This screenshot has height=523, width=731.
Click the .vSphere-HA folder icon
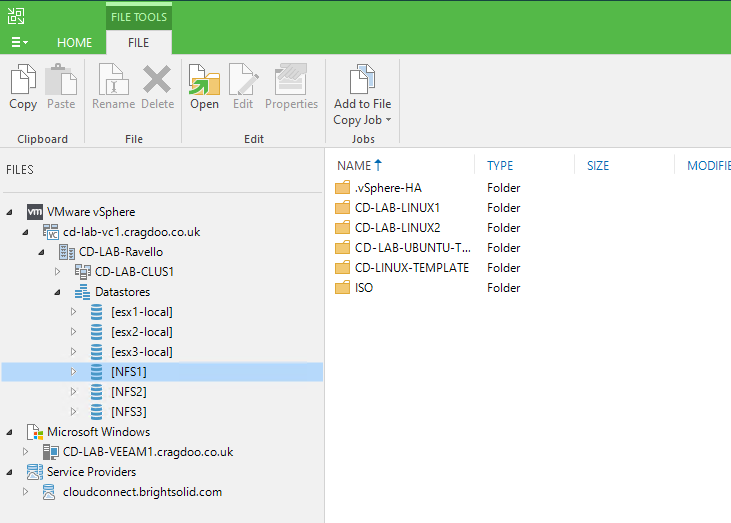(x=343, y=187)
